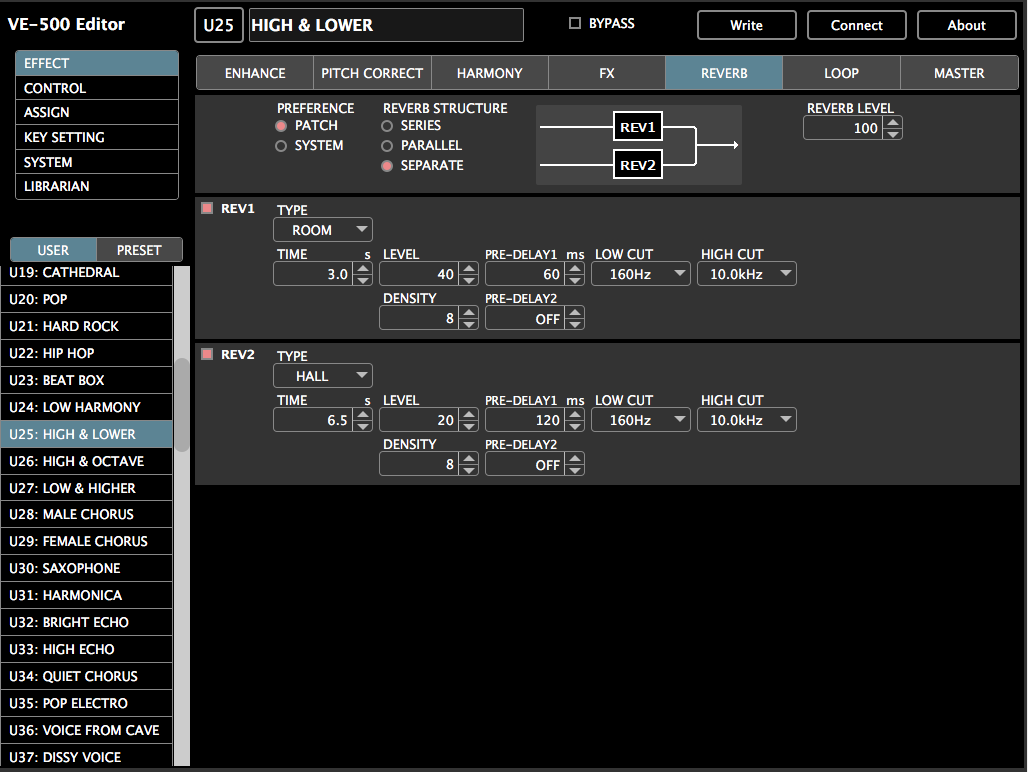This screenshot has height=772, width=1028.
Task: Select patch U21: HARD ROCK
Action: [x=87, y=326]
